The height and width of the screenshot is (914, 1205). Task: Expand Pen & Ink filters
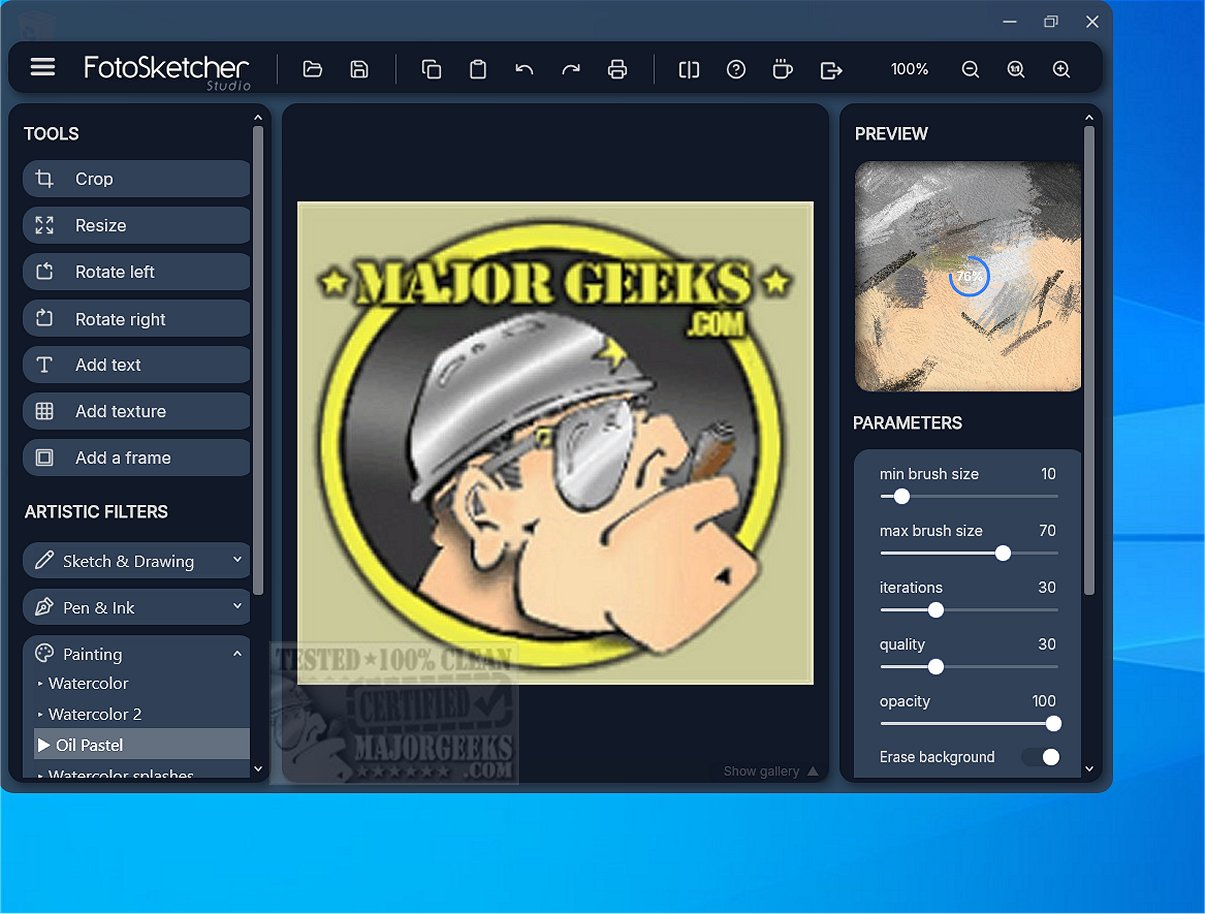[x=136, y=607]
